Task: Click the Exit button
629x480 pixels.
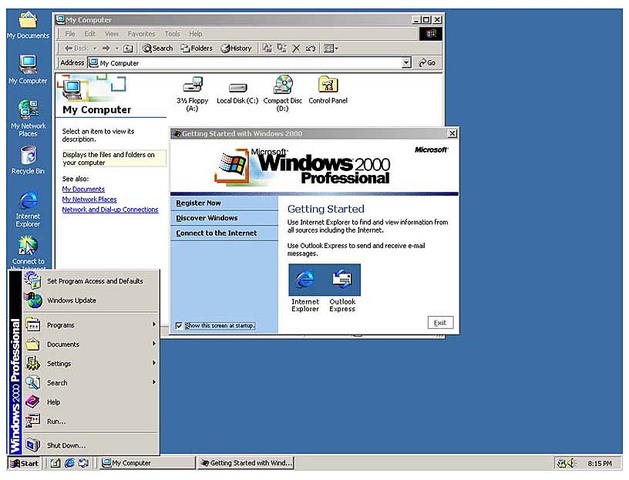Action: pos(440,323)
